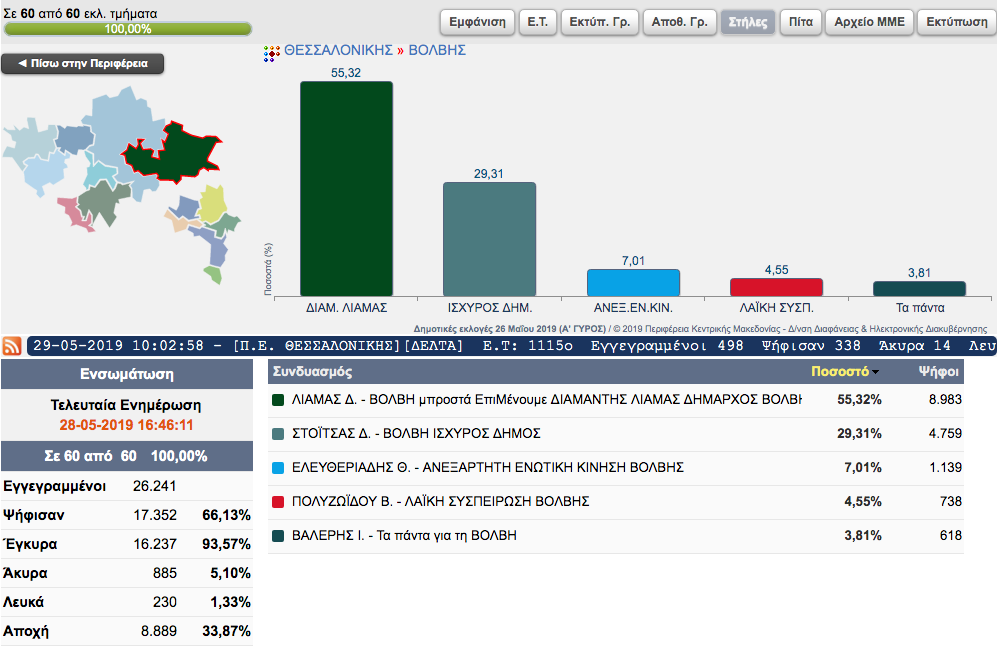Image resolution: width=997 pixels, height=646 pixels.
Task: Go back with Πίσω στην Περιφέρεια button
Action: pyautogui.click(x=83, y=64)
